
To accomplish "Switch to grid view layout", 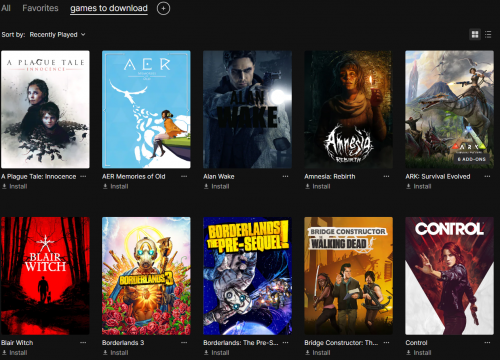I will (x=475, y=34).
